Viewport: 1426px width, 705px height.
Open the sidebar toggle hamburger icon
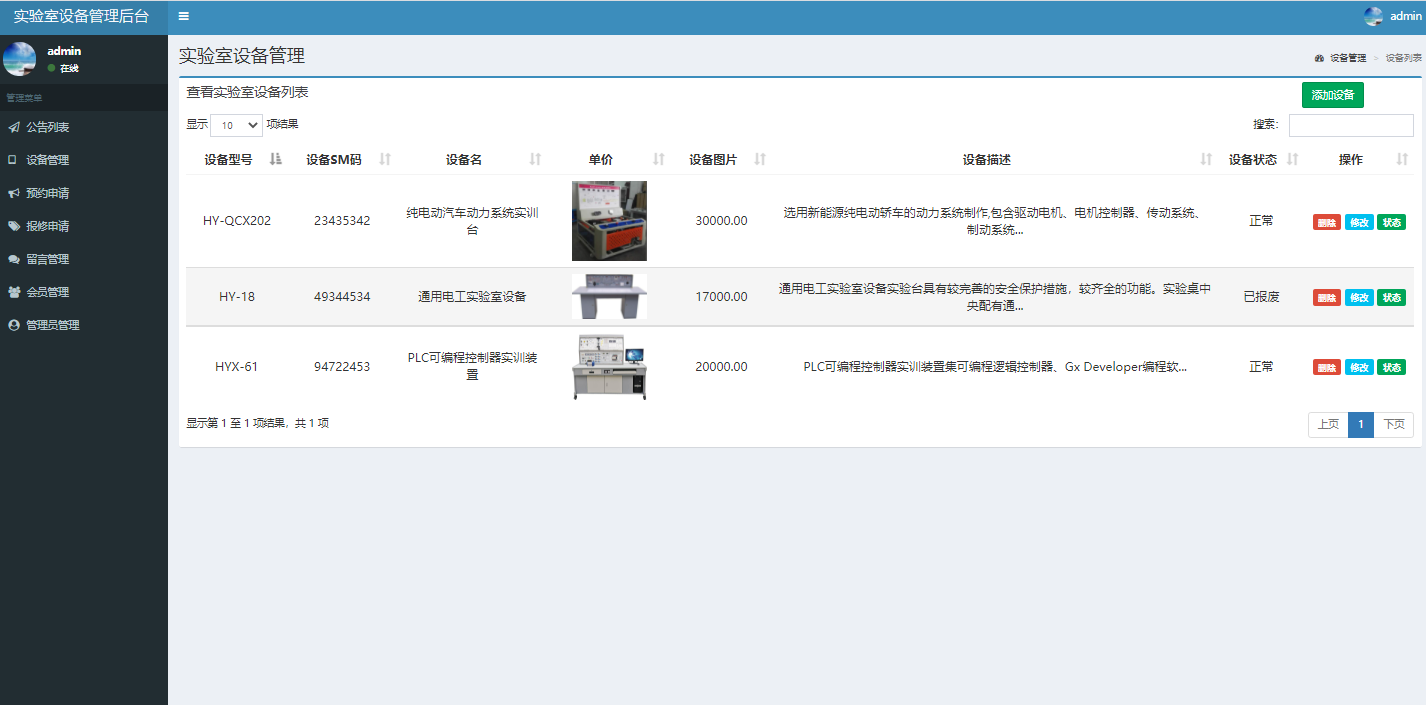pos(183,16)
